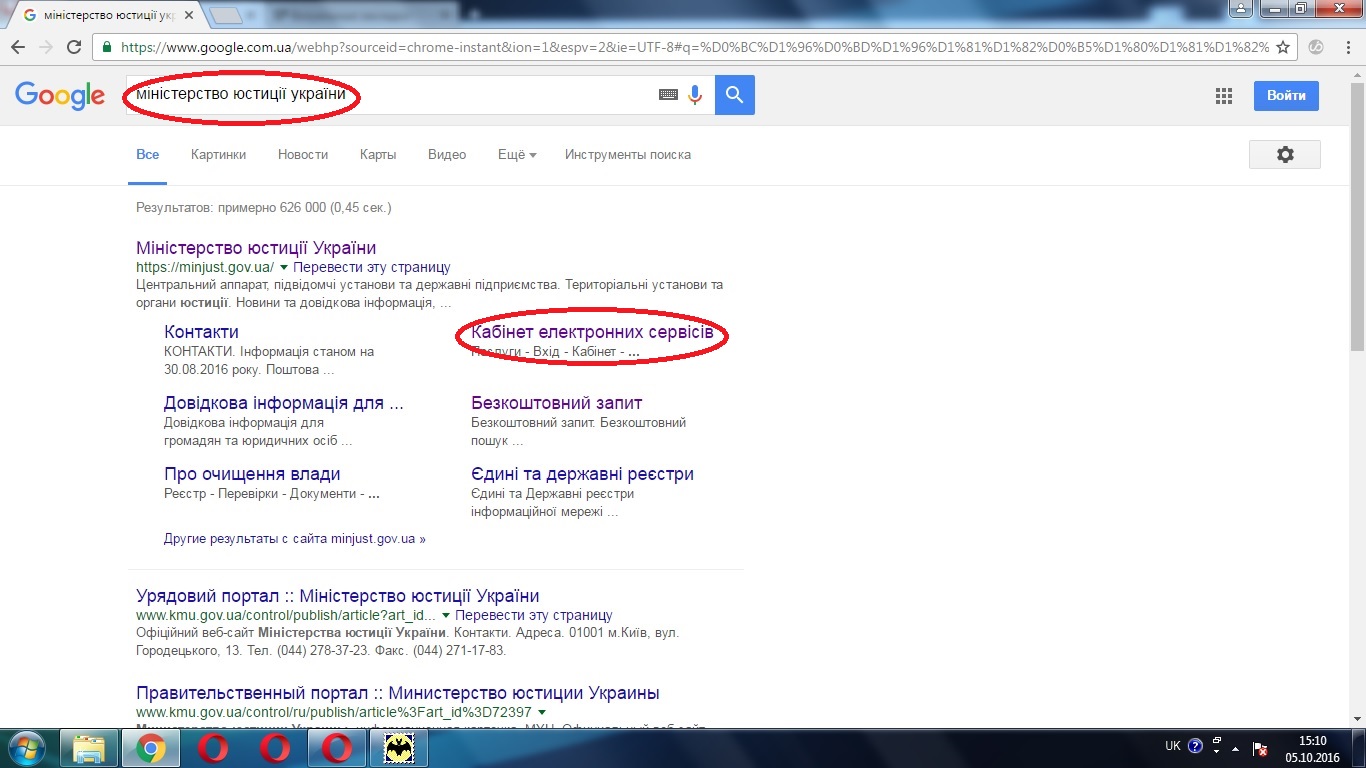1366x768 pixels.
Task: Click the scrollbar down arrow
Action: 1357,719
